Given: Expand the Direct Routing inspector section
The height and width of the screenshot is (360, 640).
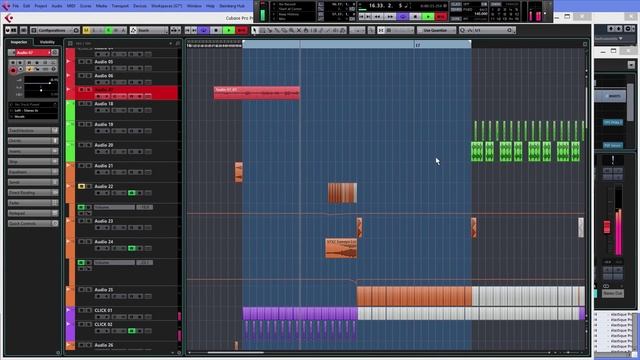Looking at the screenshot, I should (x=33, y=193).
